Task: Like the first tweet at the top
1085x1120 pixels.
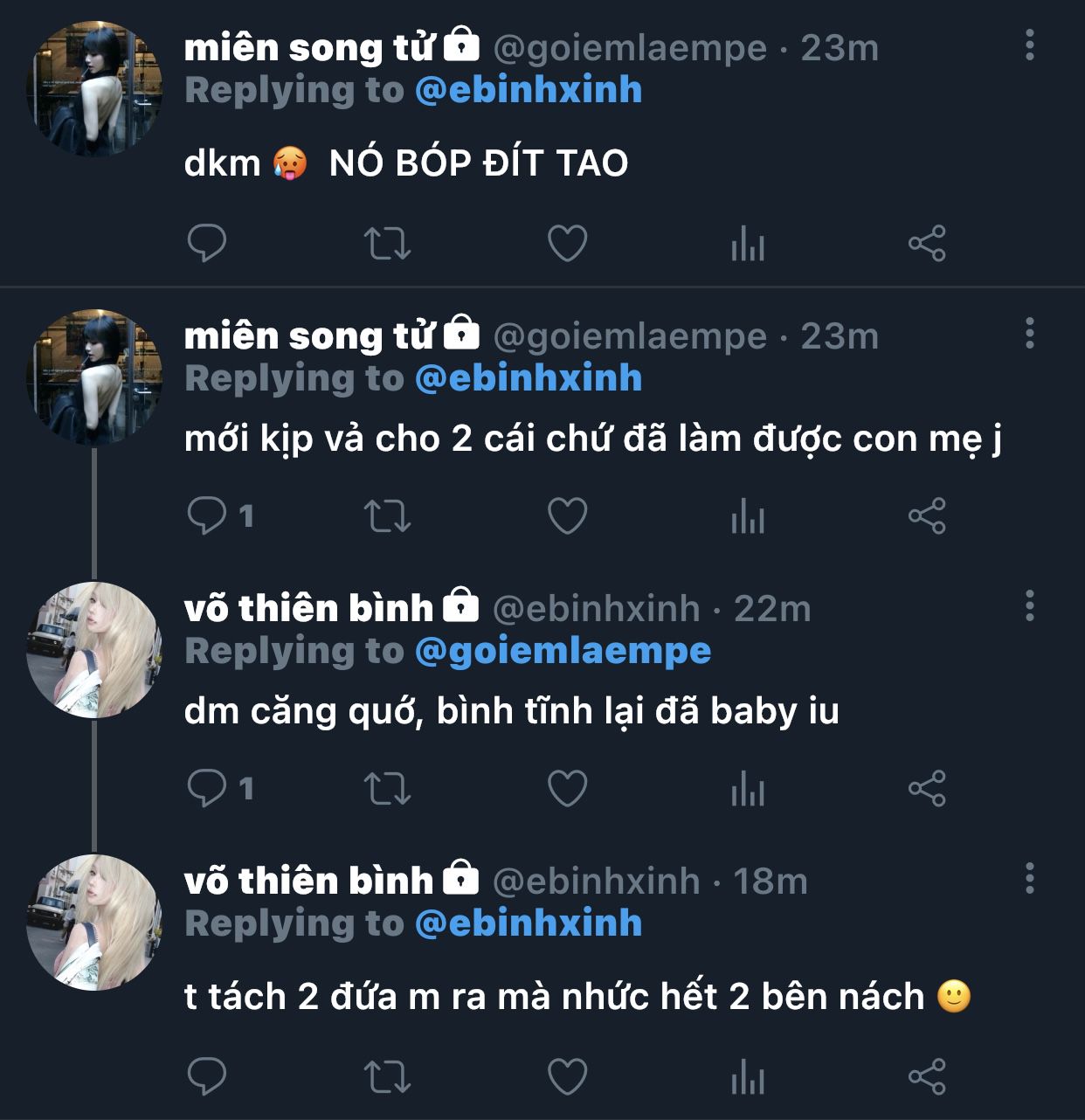Action: (567, 243)
